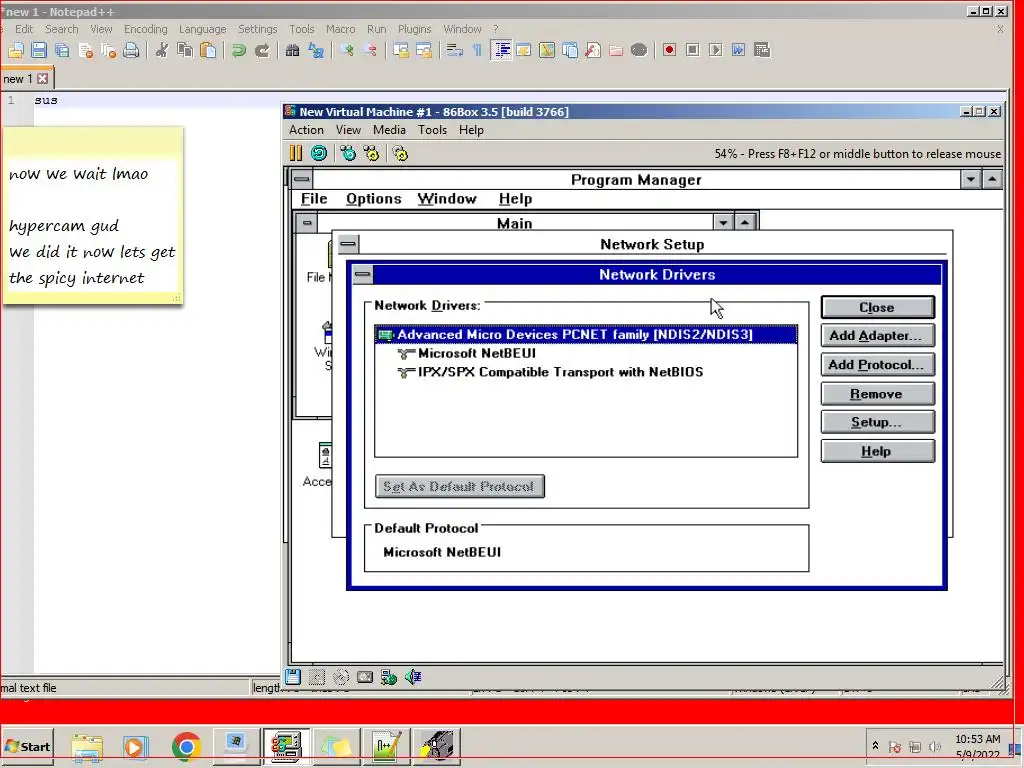This screenshot has width=1024, height=768.
Task: Click floppy disk icon in 86Box status bar
Action: pos(293,677)
